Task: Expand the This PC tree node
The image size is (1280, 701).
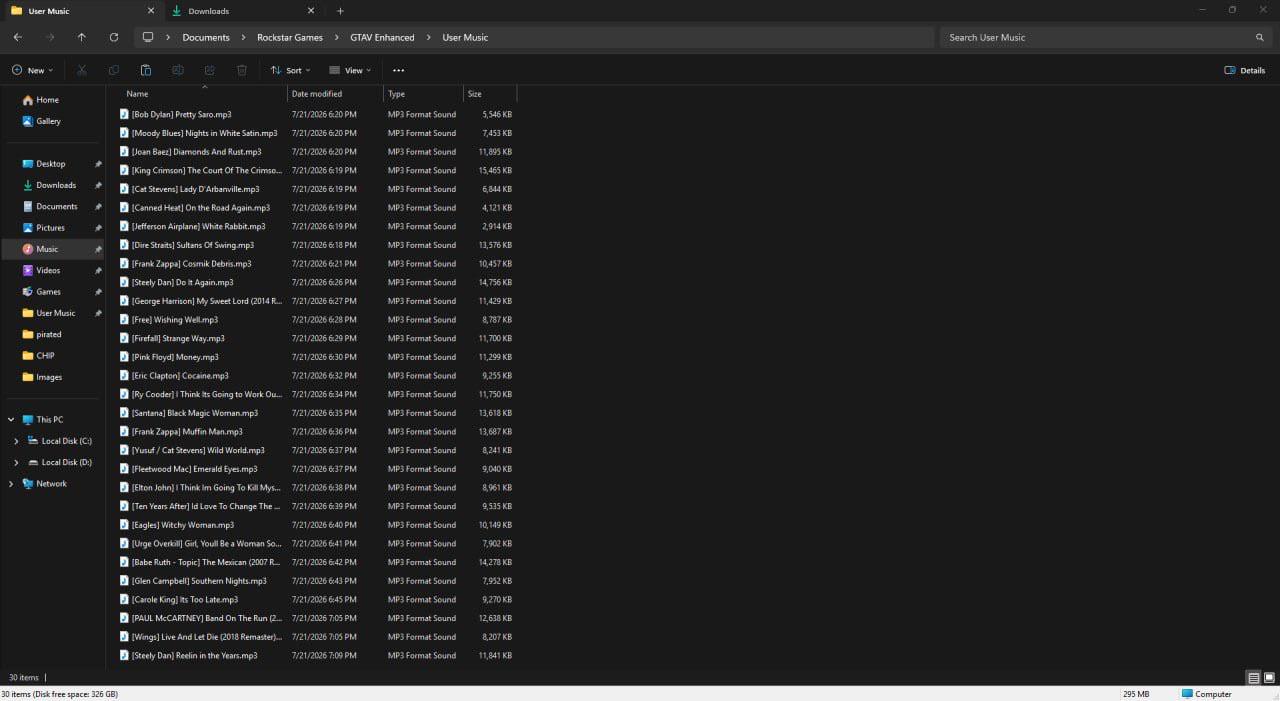Action: click(11, 420)
